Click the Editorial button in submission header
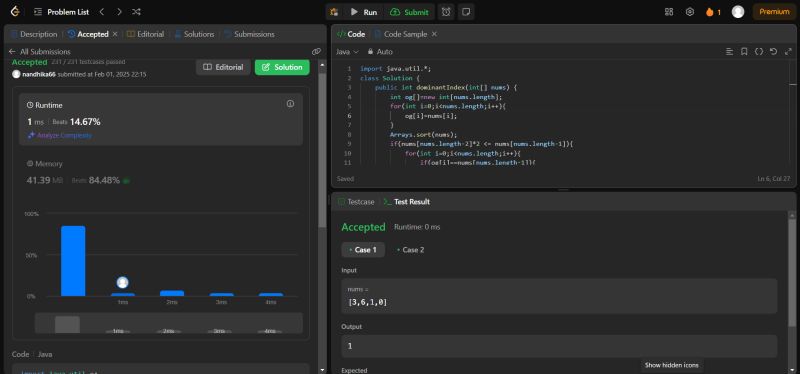The height and width of the screenshot is (374, 800). [x=223, y=67]
